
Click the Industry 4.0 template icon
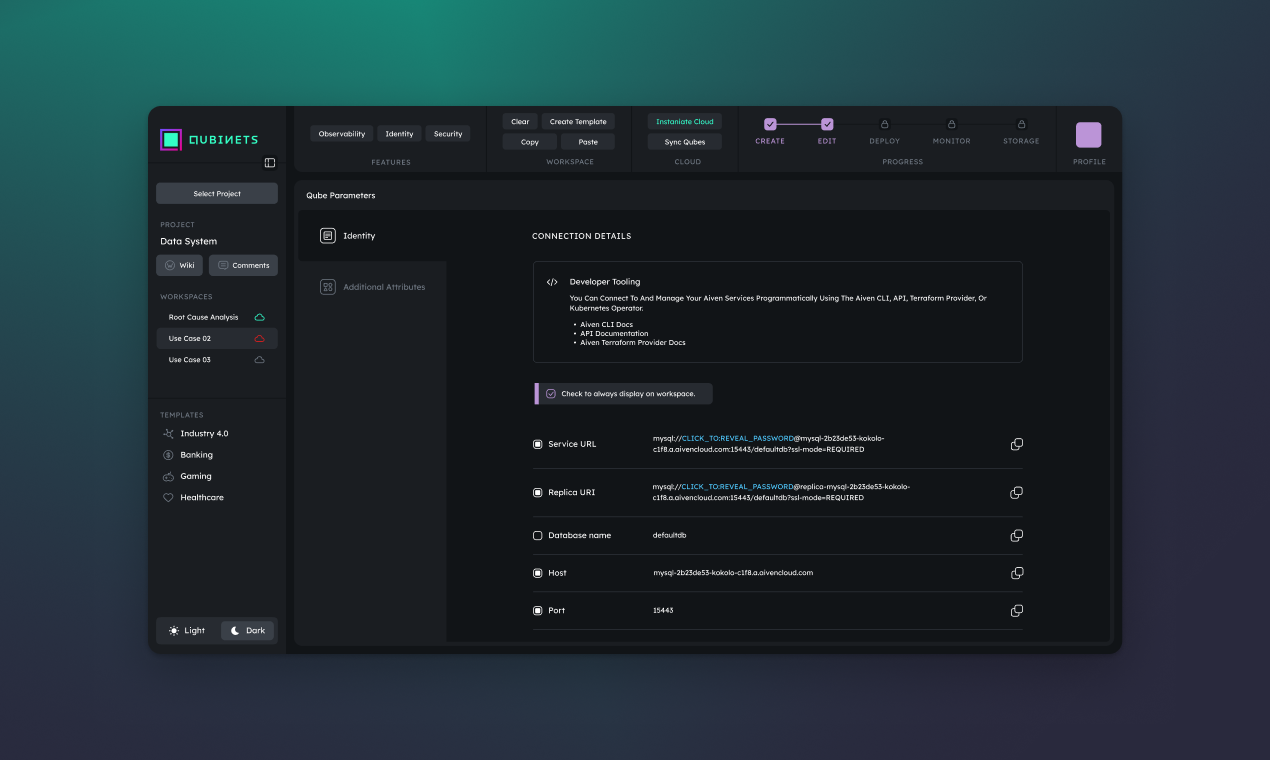[x=168, y=434]
